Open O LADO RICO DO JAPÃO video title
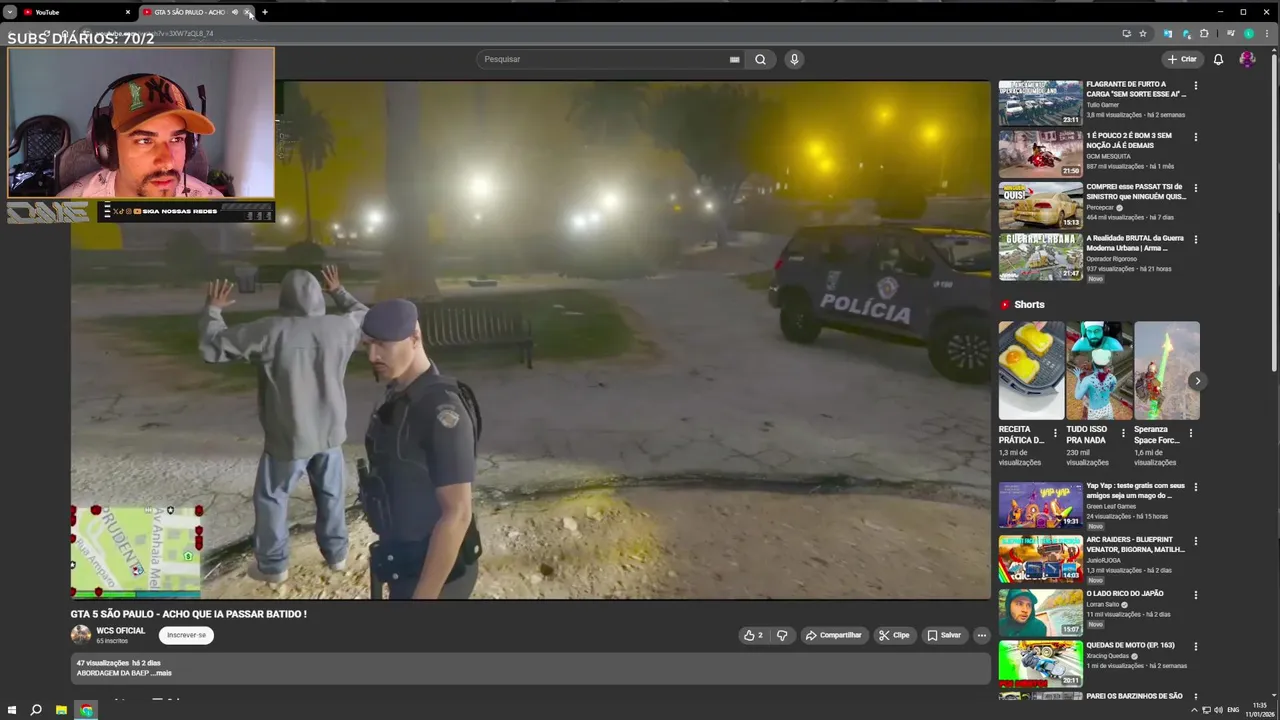The width and height of the screenshot is (1280, 720). click(1125, 594)
